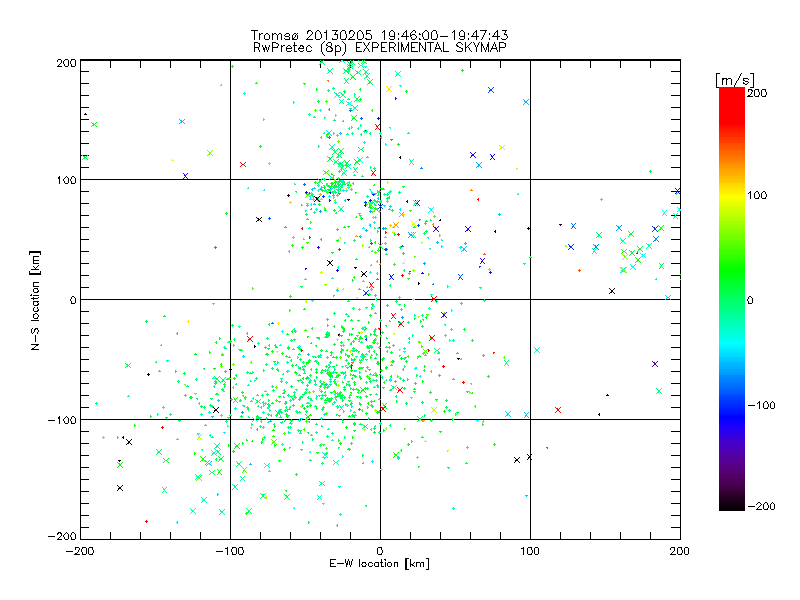Click the colorbar scale label "100"
800x600 pixels.
tap(757, 195)
